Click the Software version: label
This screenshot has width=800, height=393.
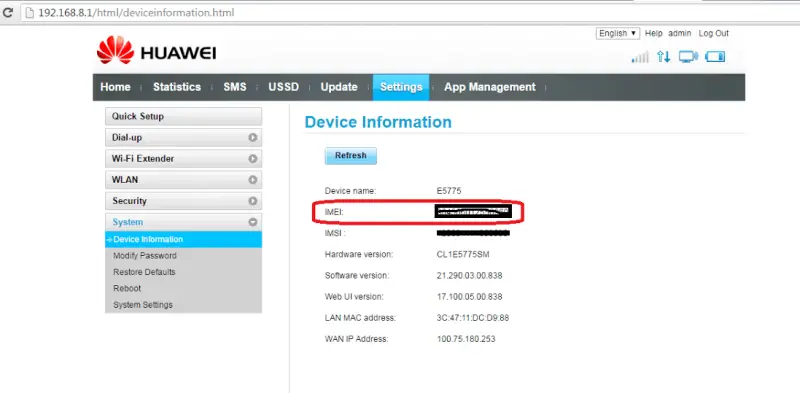point(357,276)
